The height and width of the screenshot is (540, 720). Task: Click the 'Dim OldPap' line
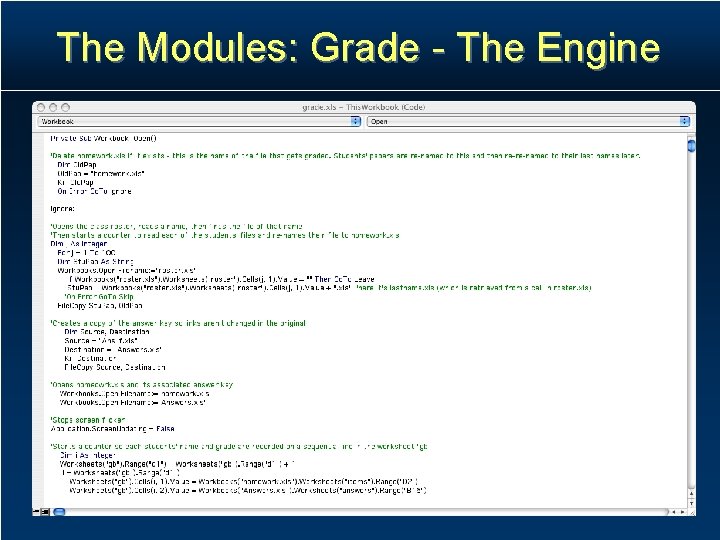[77, 165]
